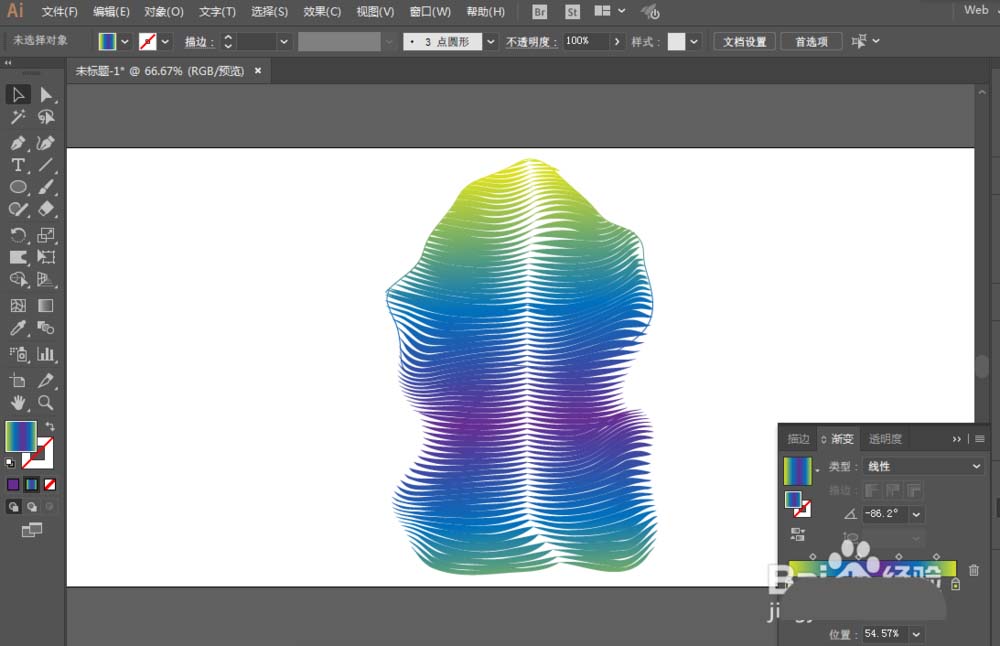Select the Symbol Sprayer tool
The image size is (1000, 646).
click(x=18, y=354)
